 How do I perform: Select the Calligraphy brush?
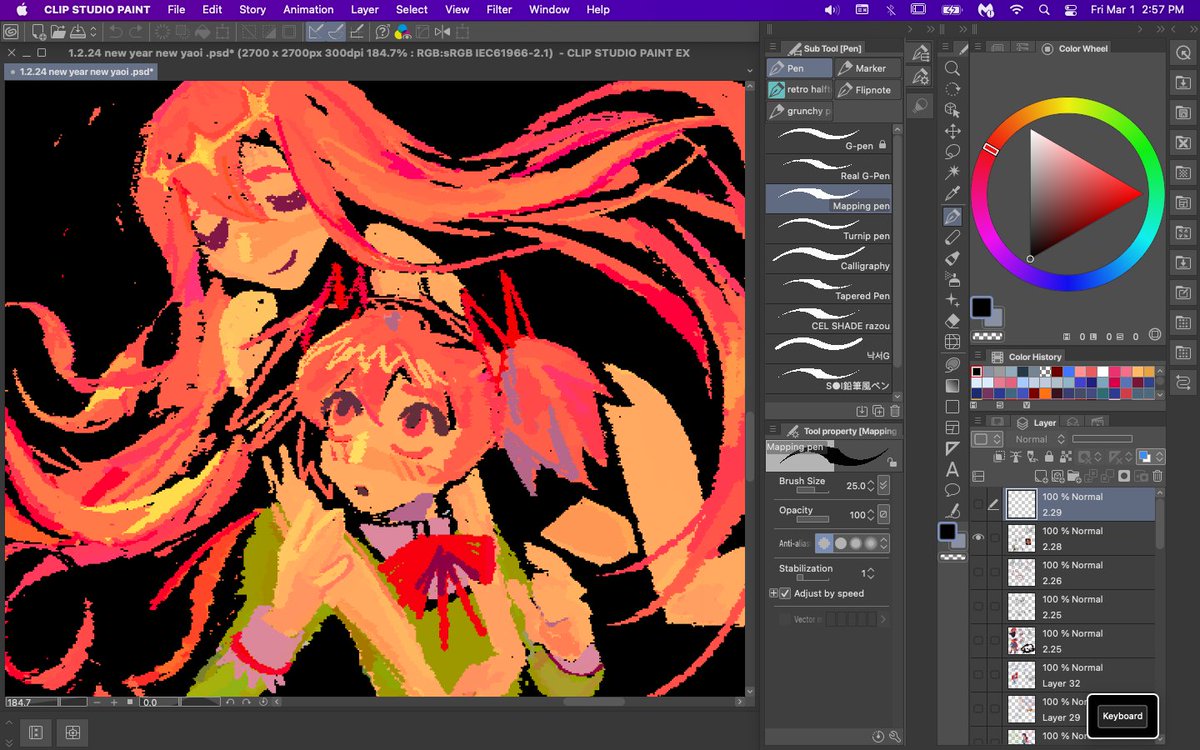[829, 259]
